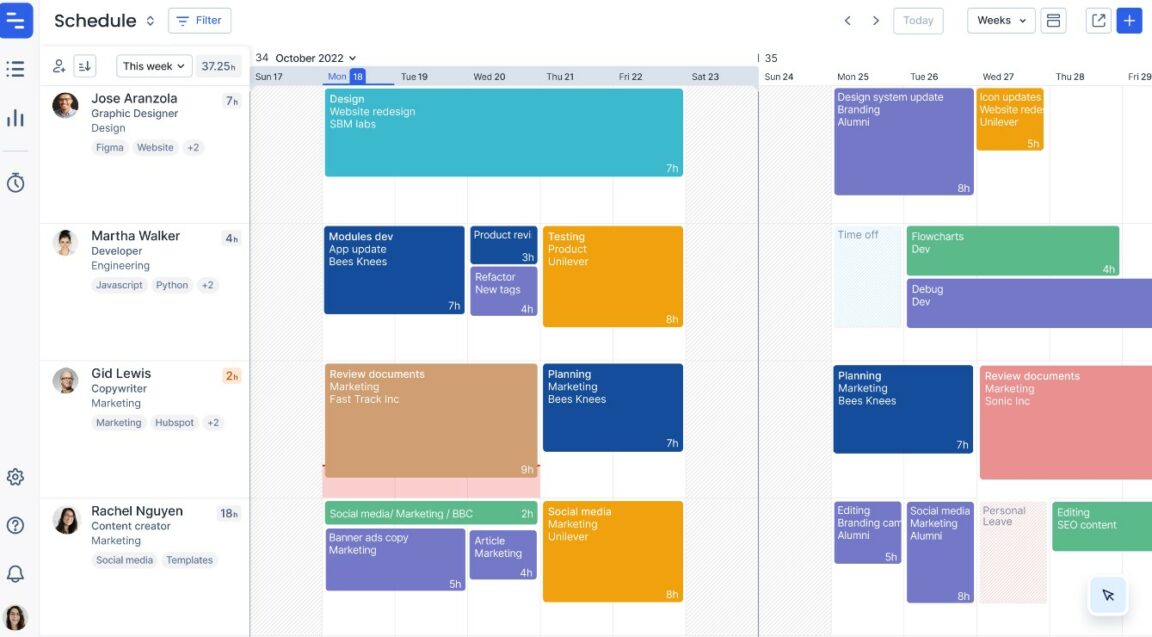Open the This week dropdown
The image size is (1152, 637).
(152, 65)
